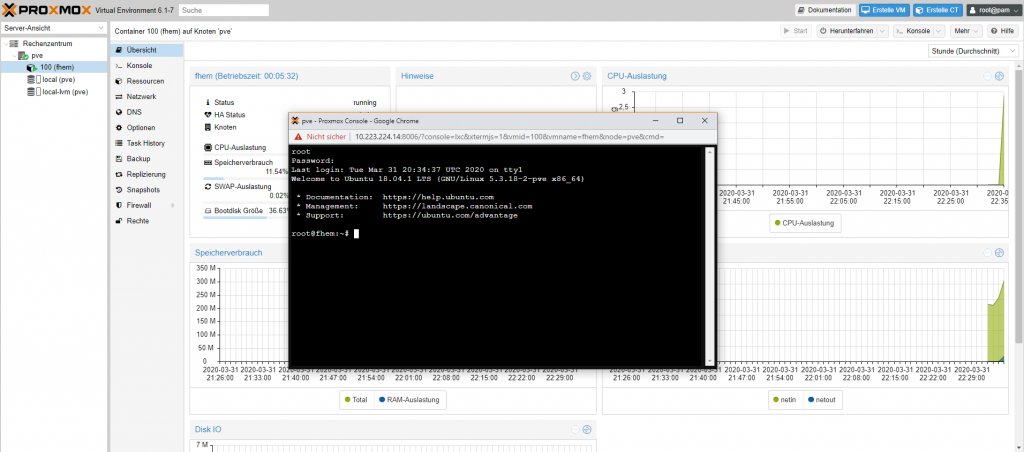Click the network chart undo zoom icon

click(987, 253)
